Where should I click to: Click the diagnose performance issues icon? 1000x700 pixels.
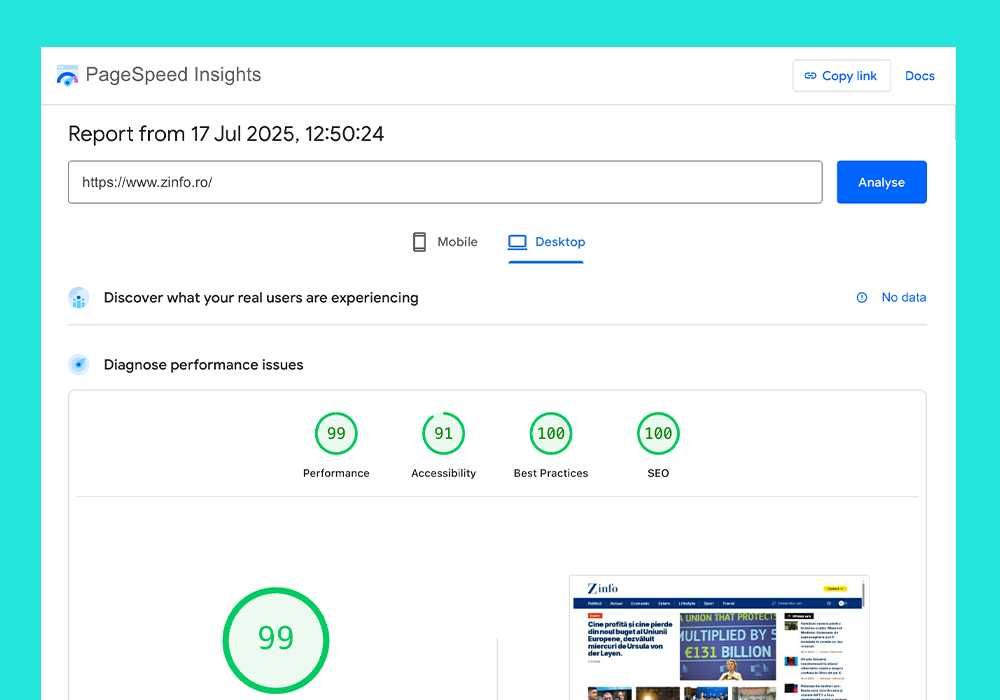tap(78, 365)
